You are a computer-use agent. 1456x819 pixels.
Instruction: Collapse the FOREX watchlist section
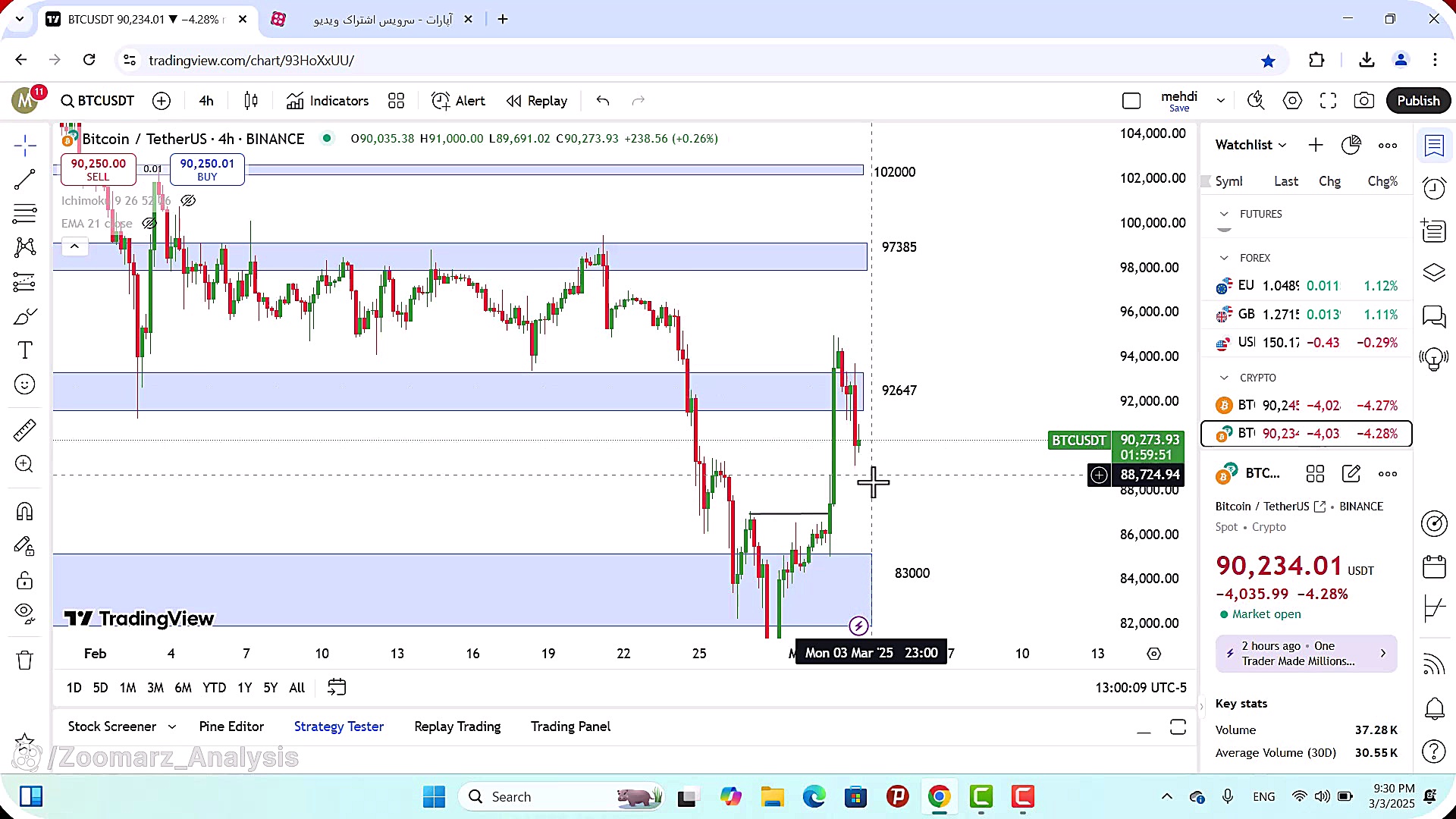tap(1223, 259)
